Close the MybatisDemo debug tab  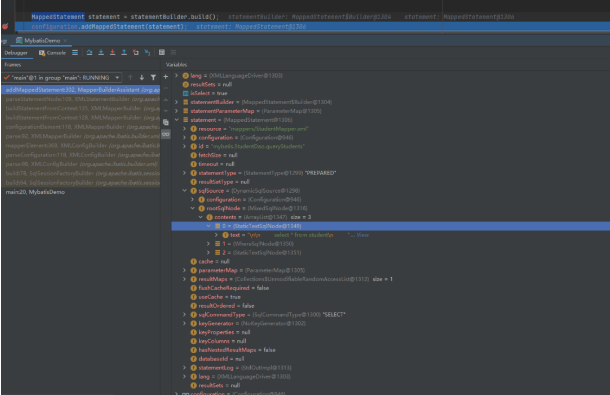coord(65,40)
